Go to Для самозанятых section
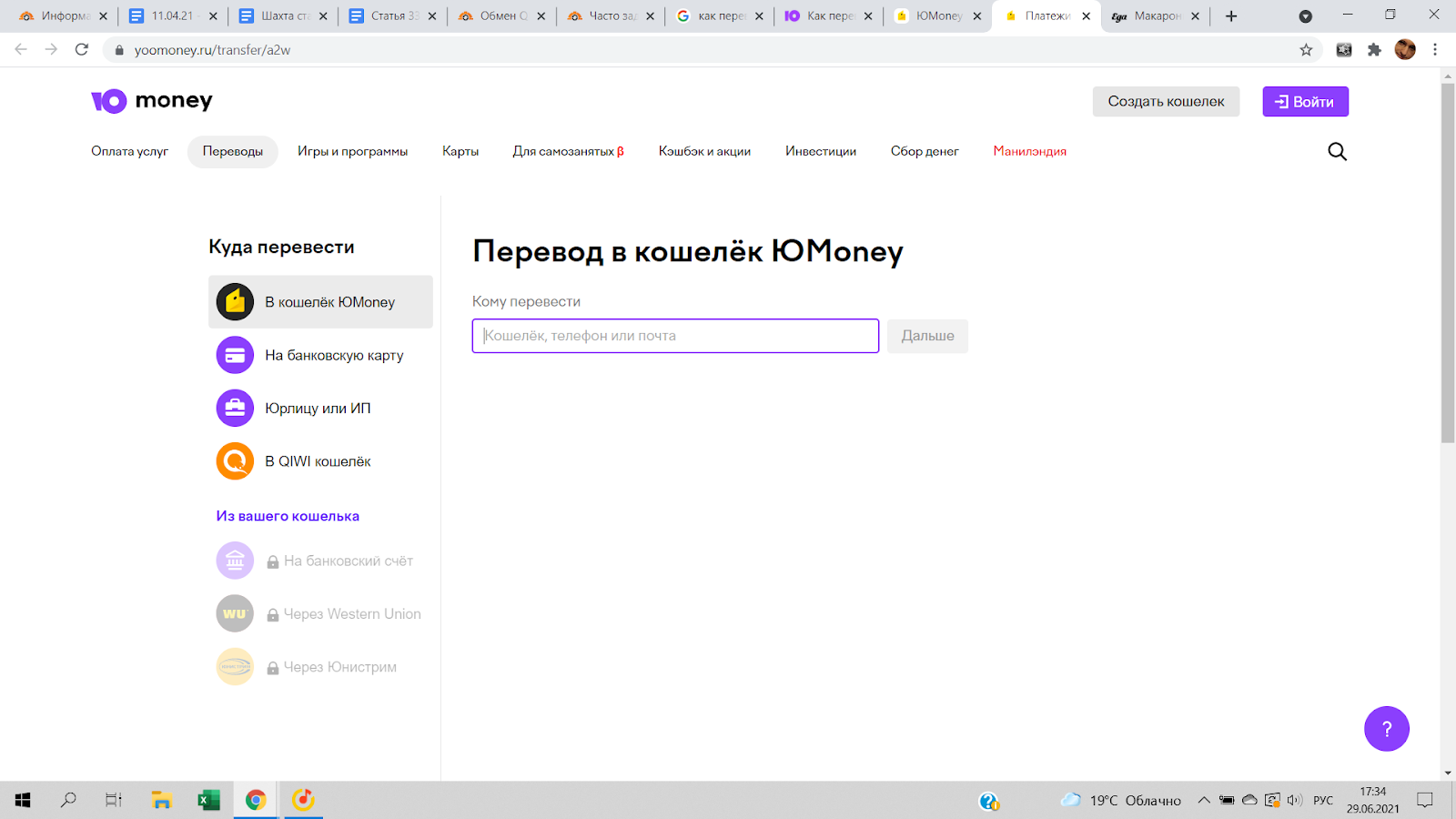The image size is (1456, 819). [568, 151]
